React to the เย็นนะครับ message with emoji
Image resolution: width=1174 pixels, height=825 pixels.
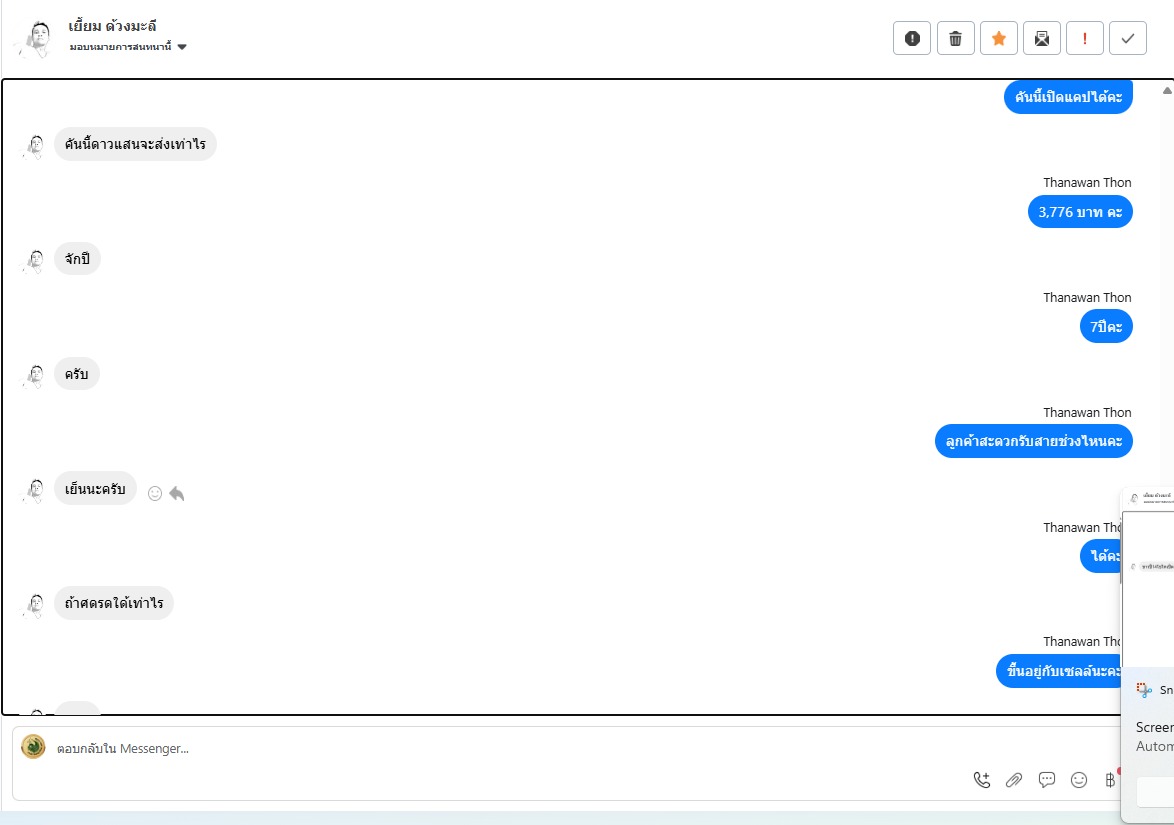155,493
